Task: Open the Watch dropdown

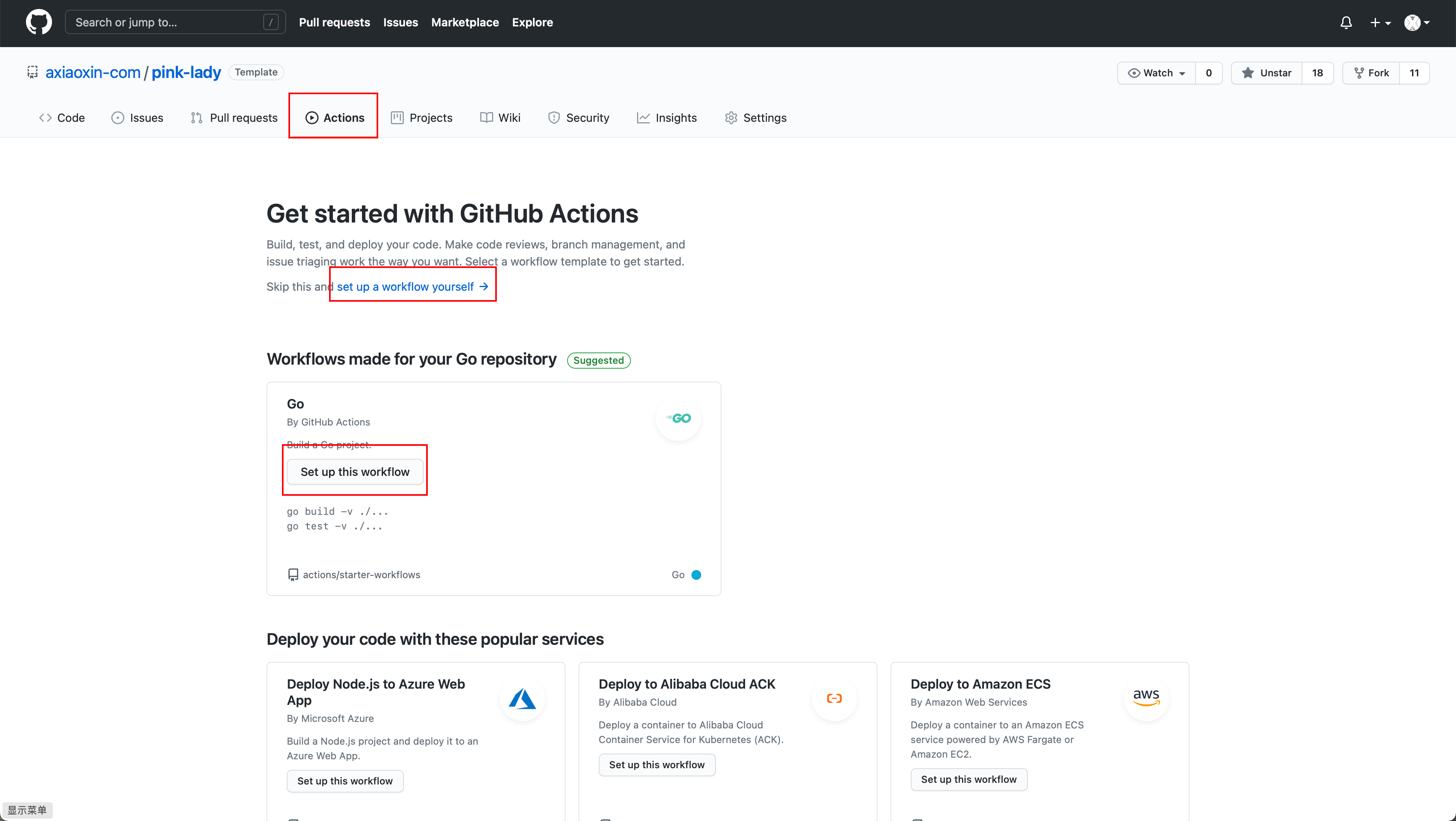Action: 1157,72
